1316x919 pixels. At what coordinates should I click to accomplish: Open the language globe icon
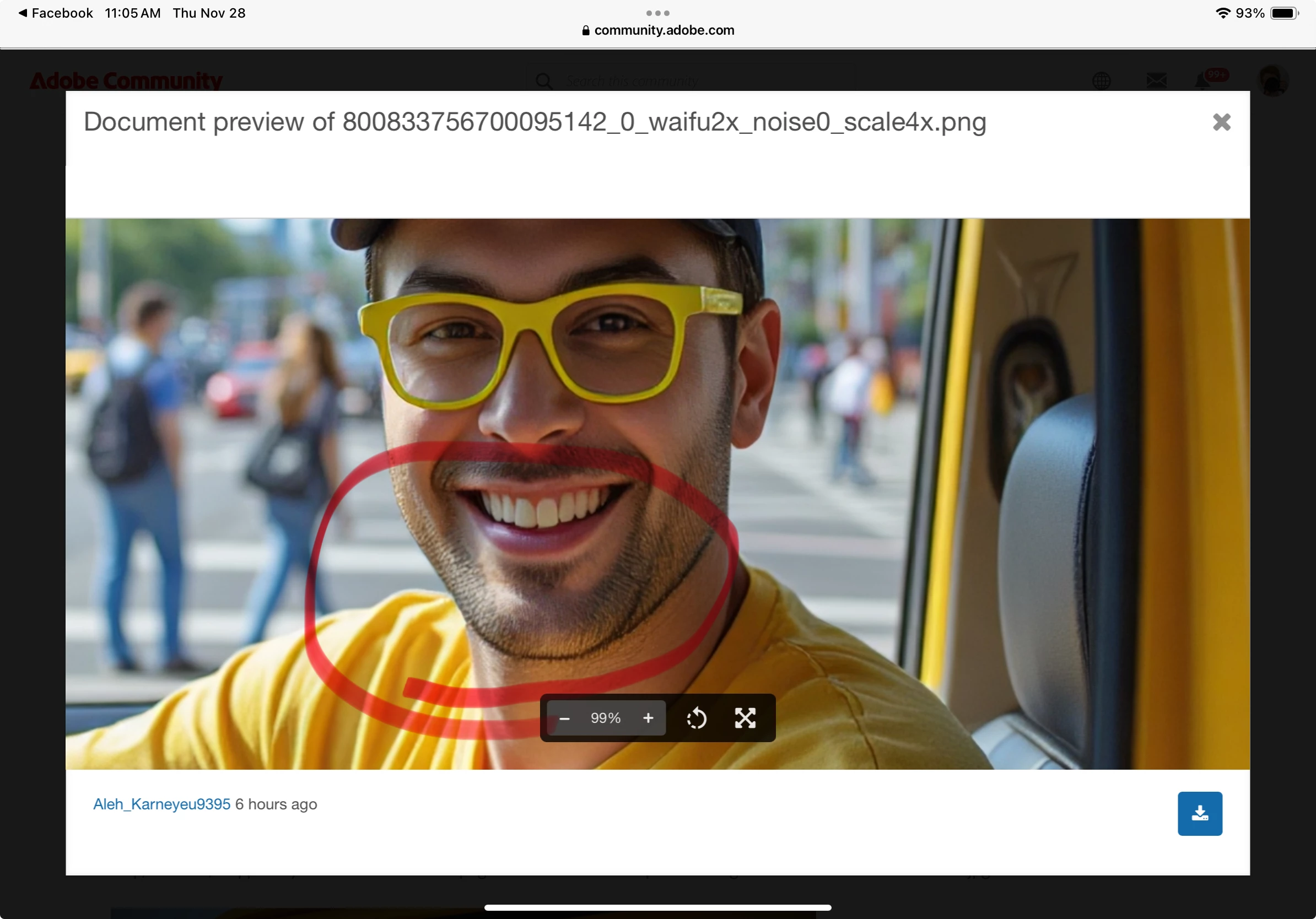[1101, 81]
